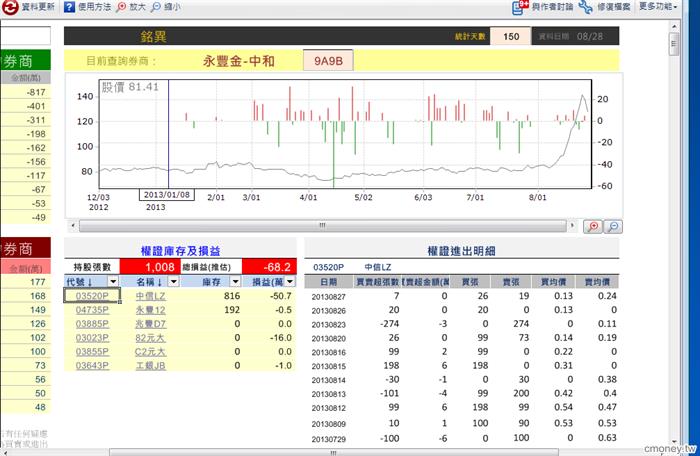Click the green 券商 header
The image size is (700, 456).
tap(25, 61)
